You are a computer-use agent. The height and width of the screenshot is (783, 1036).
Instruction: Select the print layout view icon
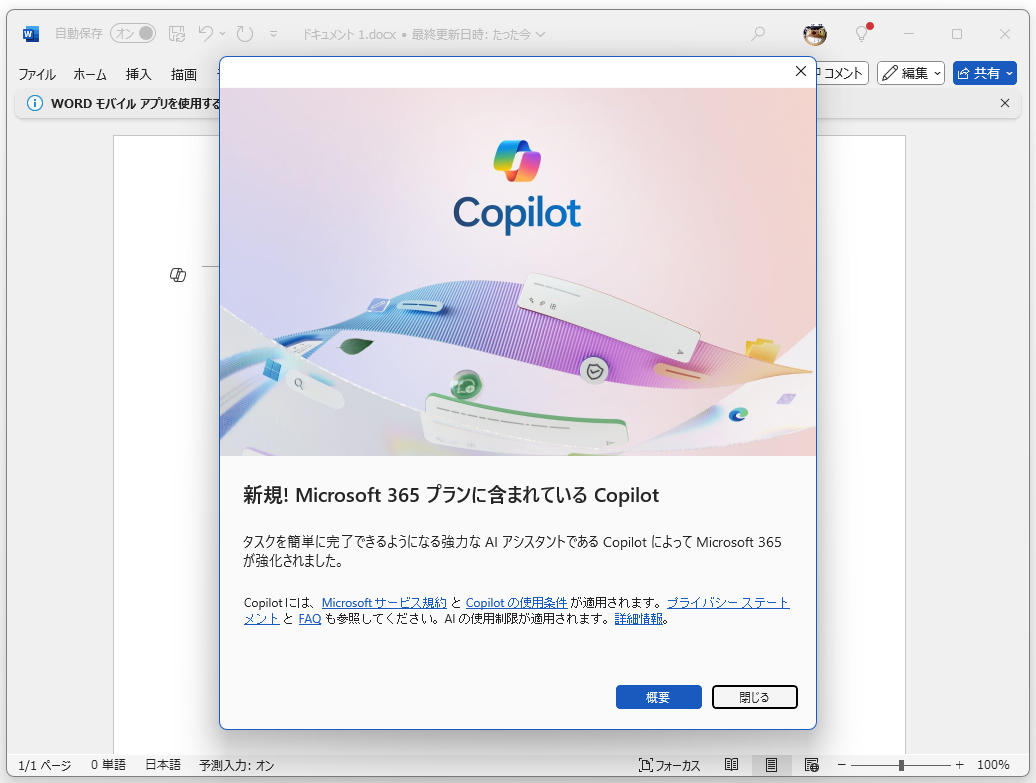point(771,765)
